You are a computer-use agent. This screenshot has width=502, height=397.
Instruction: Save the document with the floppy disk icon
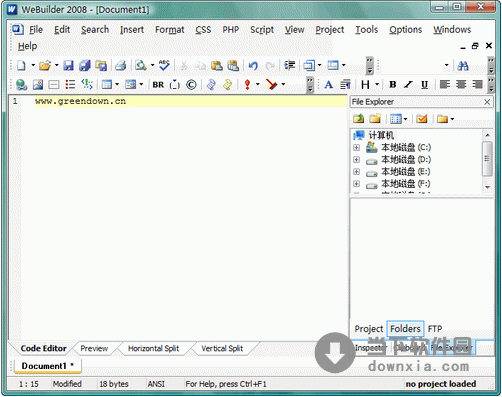[68, 65]
